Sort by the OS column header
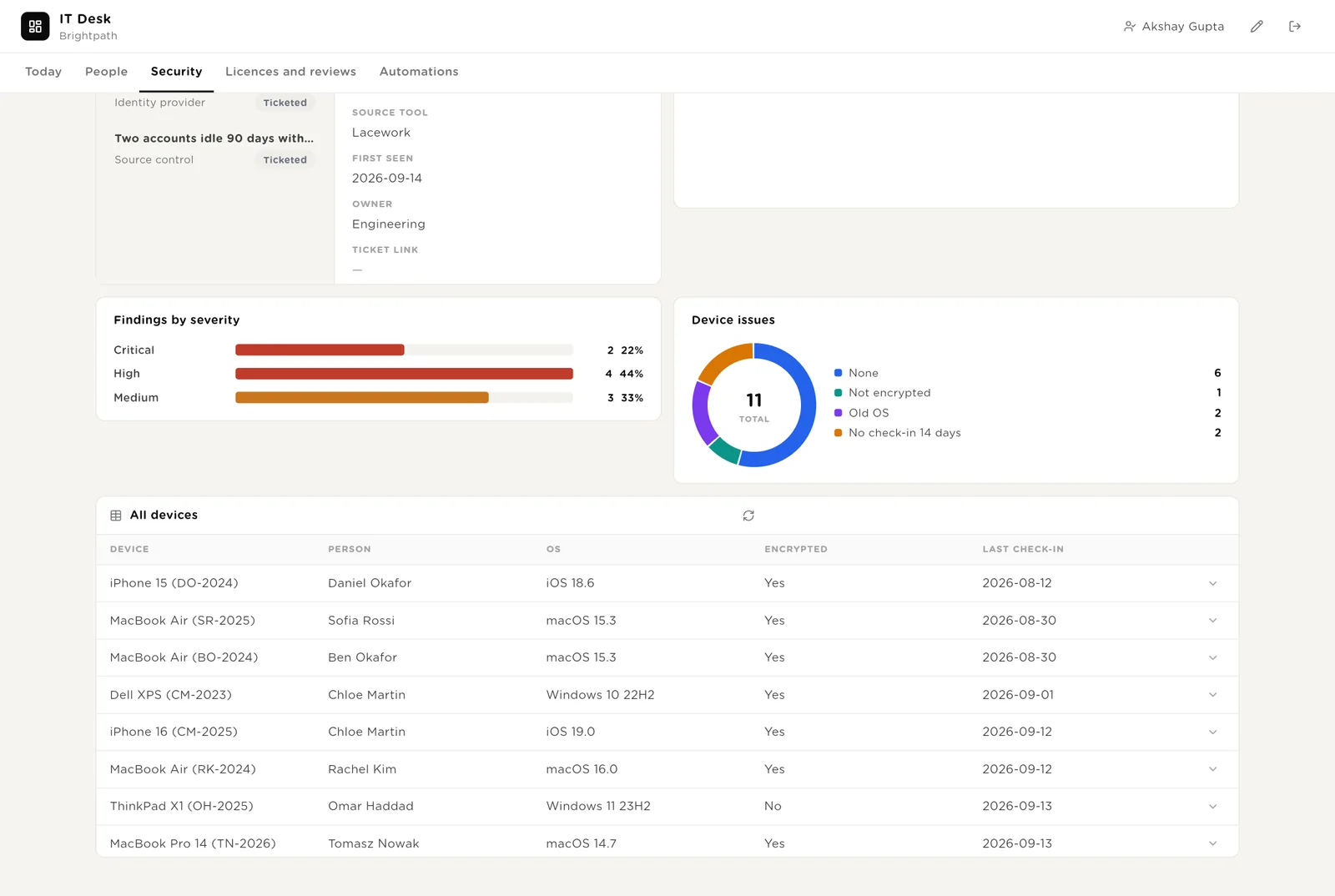Viewport: 1335px width, 896px height. click(x=553, y=549)
